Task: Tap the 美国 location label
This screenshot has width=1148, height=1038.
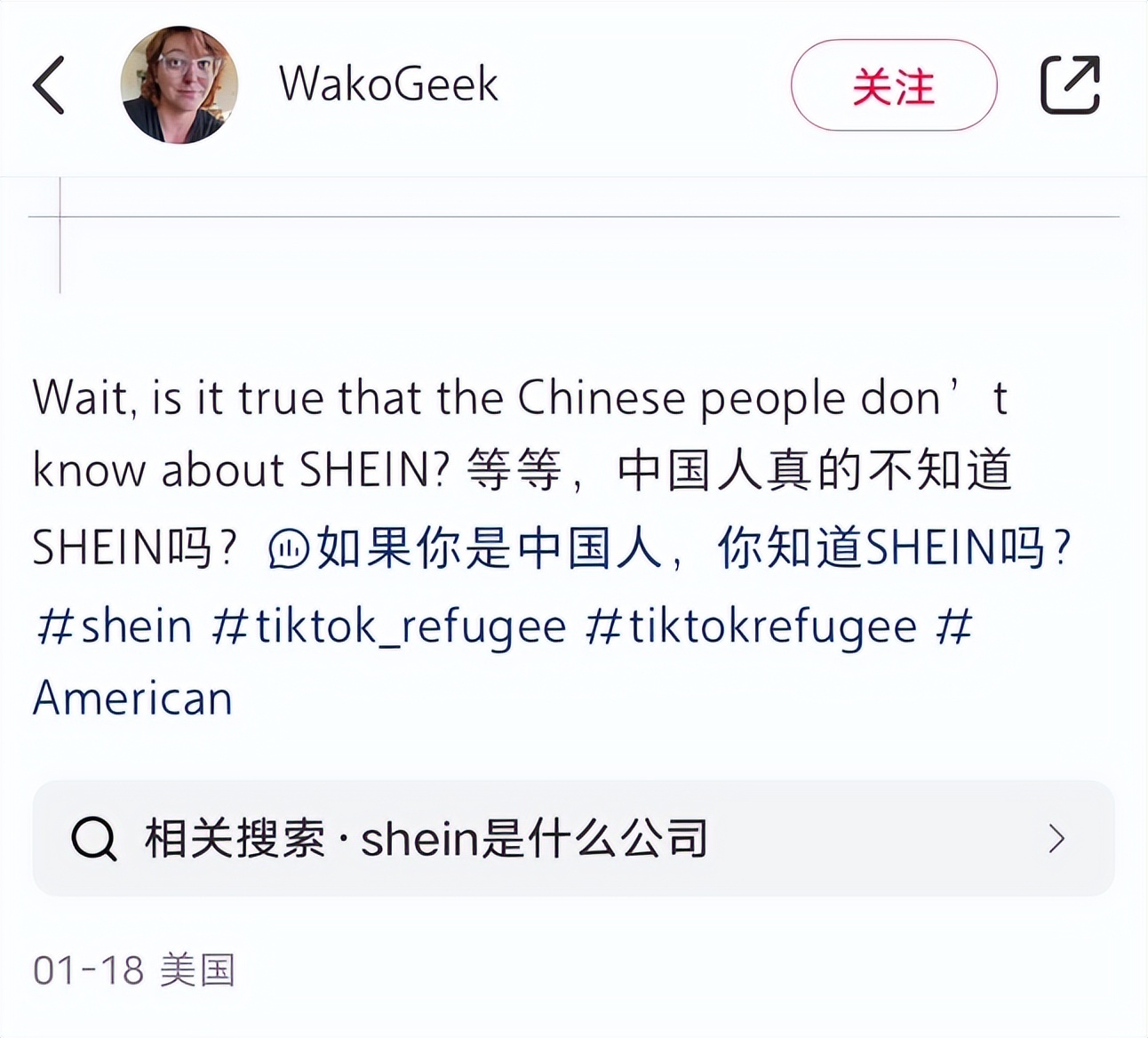Action: (197, 970)
